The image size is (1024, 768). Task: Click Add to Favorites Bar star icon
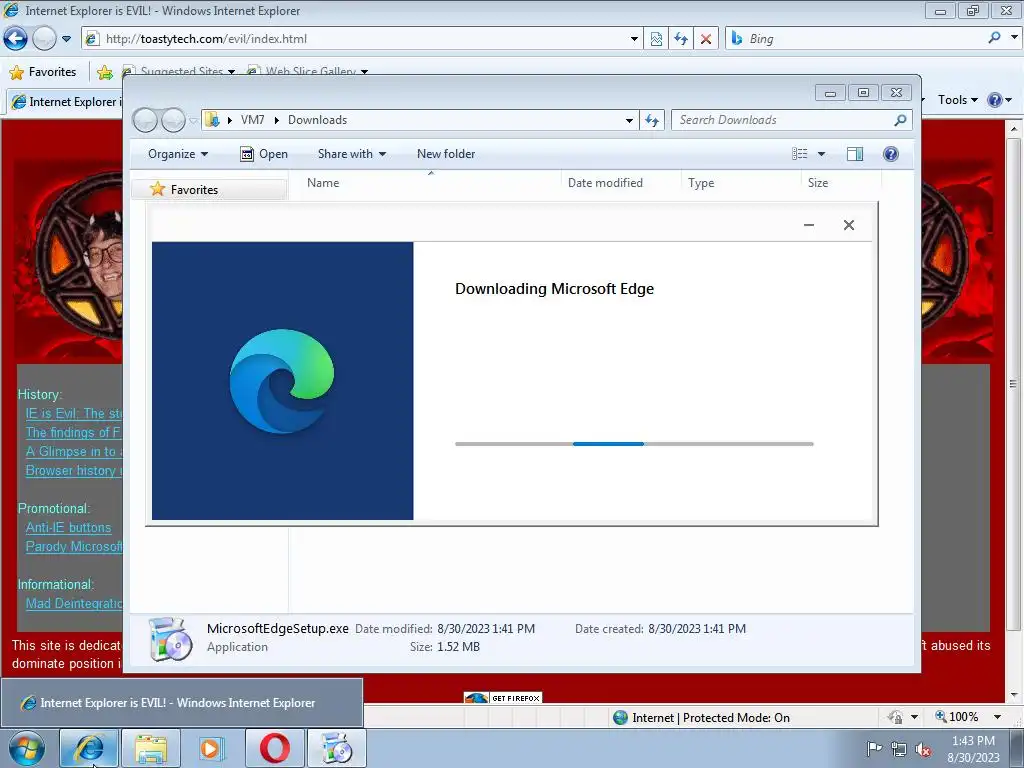[x=104, y=72]
